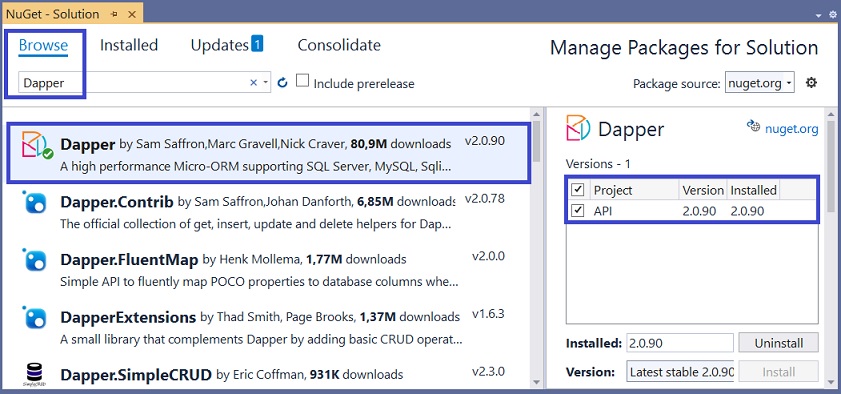Open the document window options arrow at top right
Viewport: 841px width, 394px height.
click(818, 16)
